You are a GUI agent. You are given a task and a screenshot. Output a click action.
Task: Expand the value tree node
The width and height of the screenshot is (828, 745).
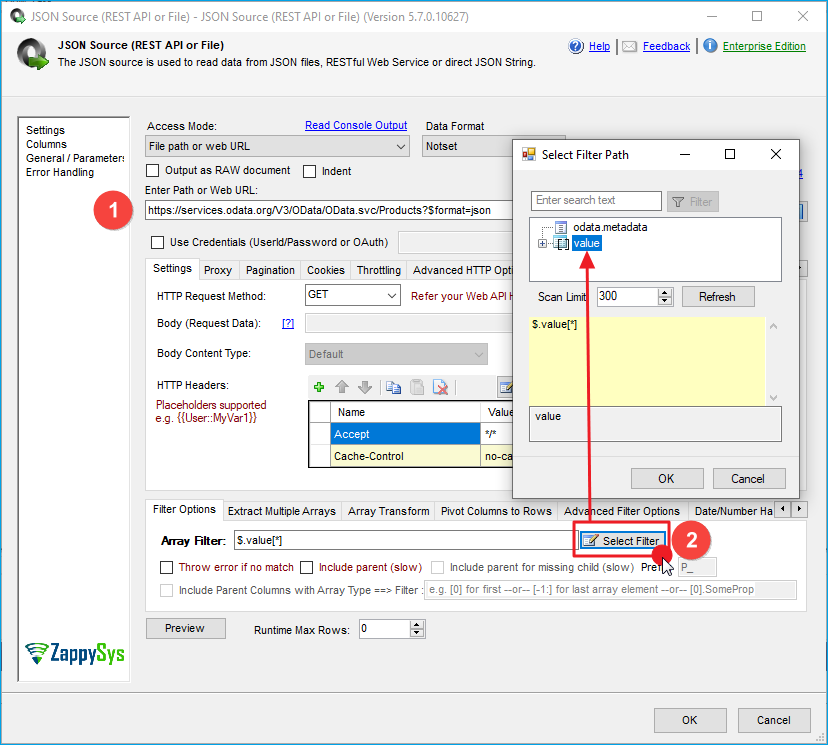(x=543, y=243)
